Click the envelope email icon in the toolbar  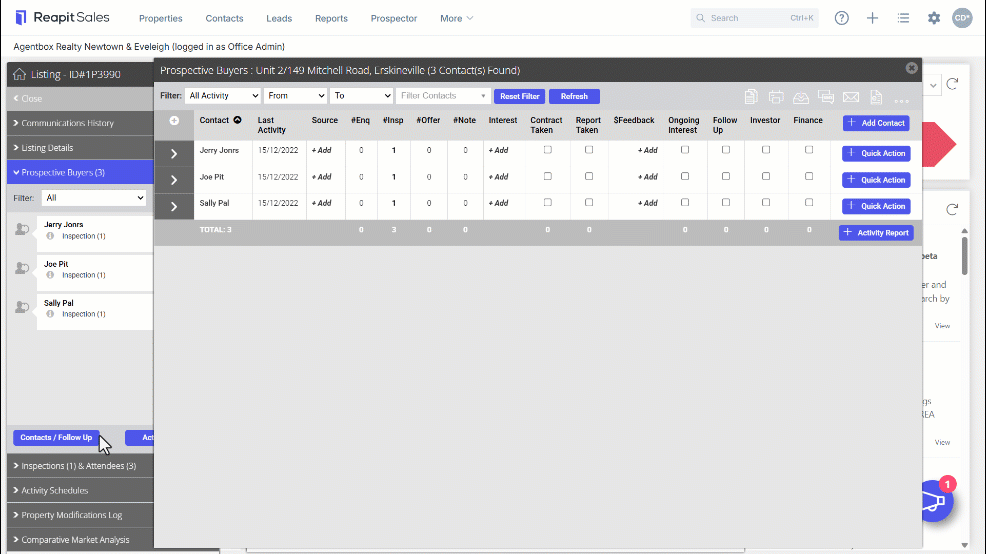[851, 97]
